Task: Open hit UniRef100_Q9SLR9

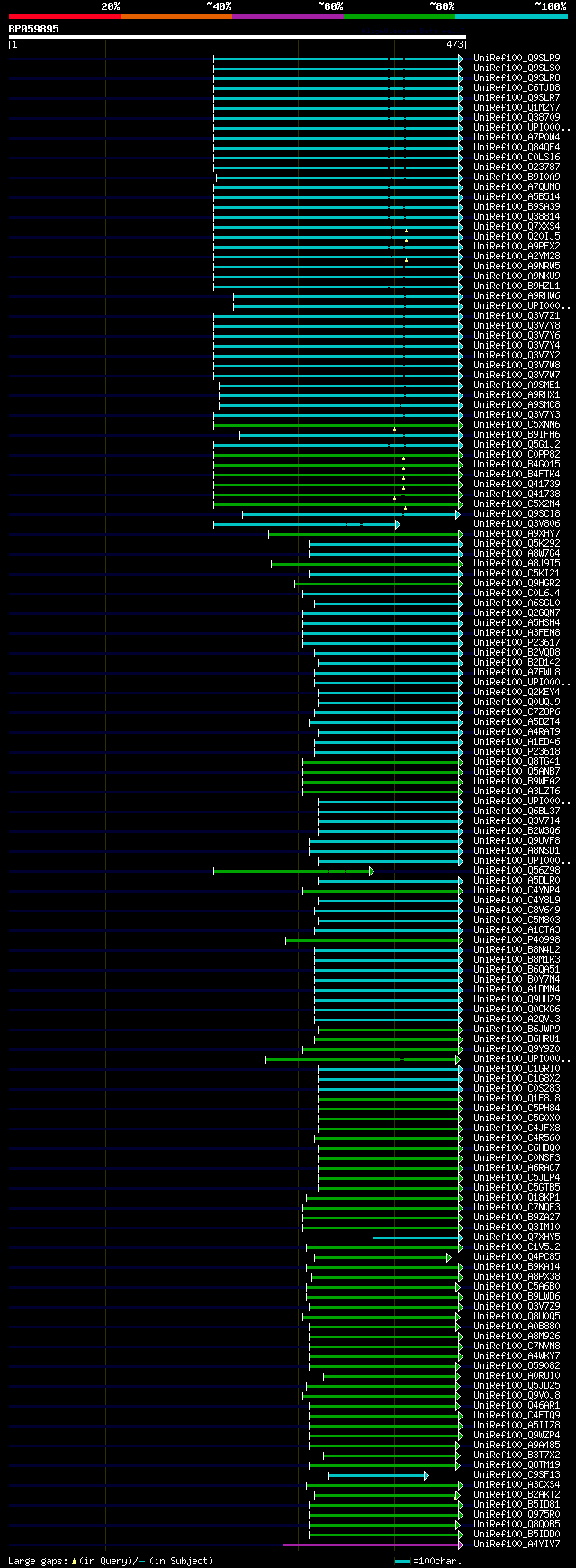Action: [517, 58]
